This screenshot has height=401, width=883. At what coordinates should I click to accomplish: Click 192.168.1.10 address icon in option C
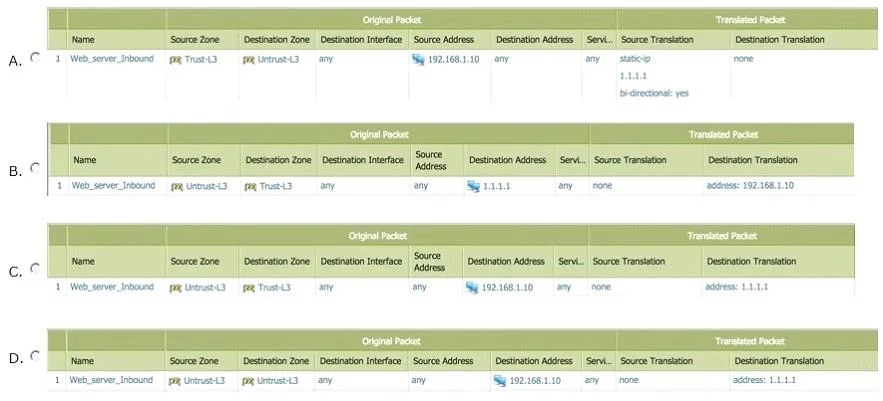[x=472, y=288]
